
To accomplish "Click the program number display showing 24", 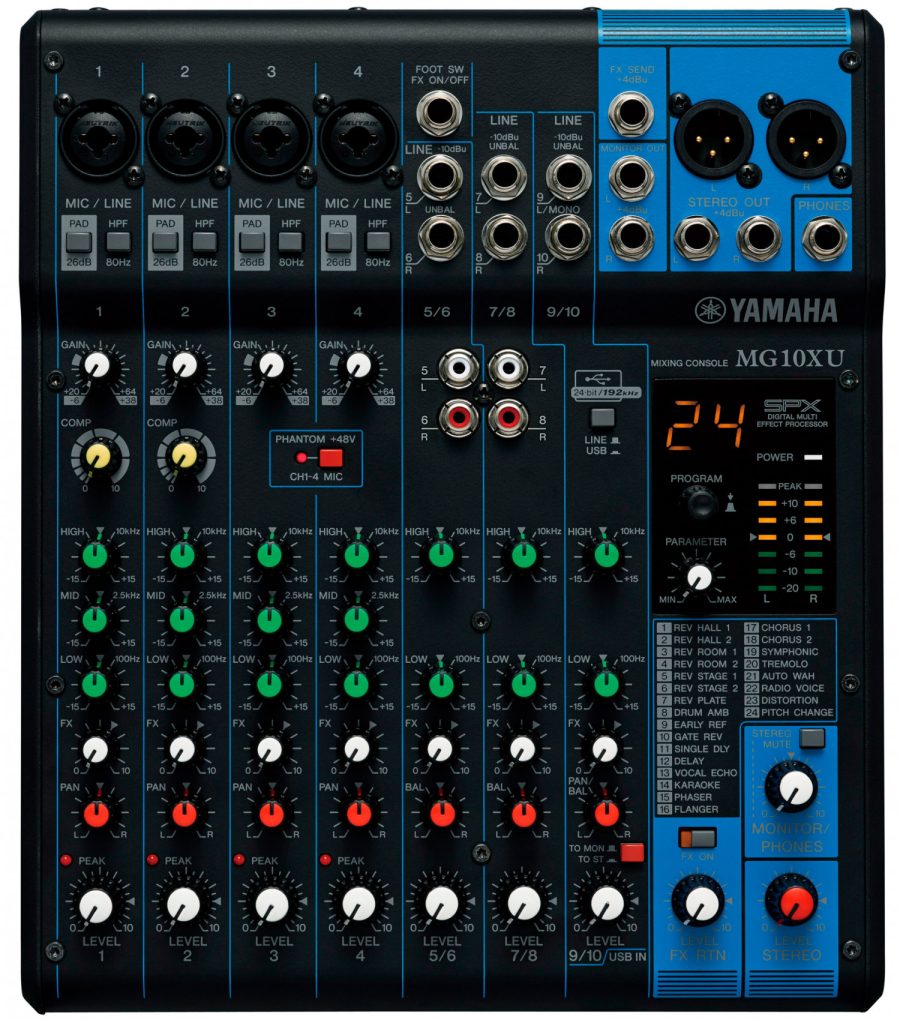I will [706, 425].
